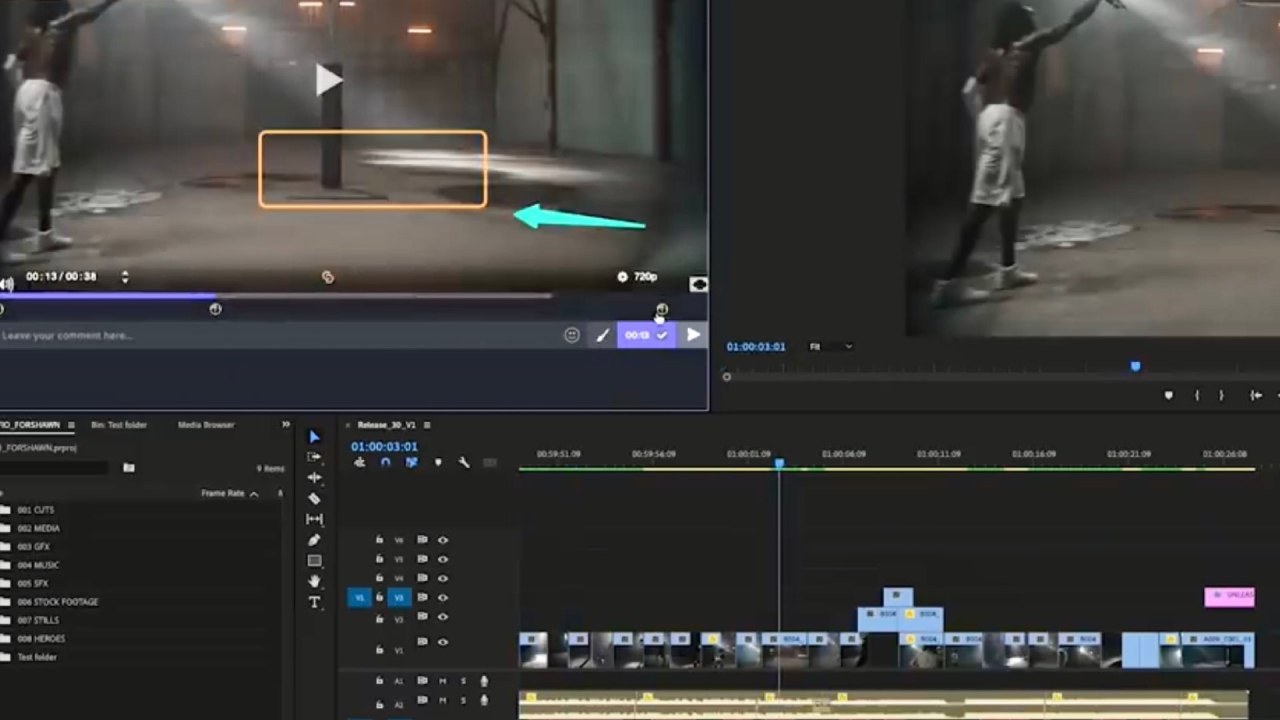The image size is (1280, 720).
Task: Show more panel tabs with double chevron
Action: tap(286, 425)
